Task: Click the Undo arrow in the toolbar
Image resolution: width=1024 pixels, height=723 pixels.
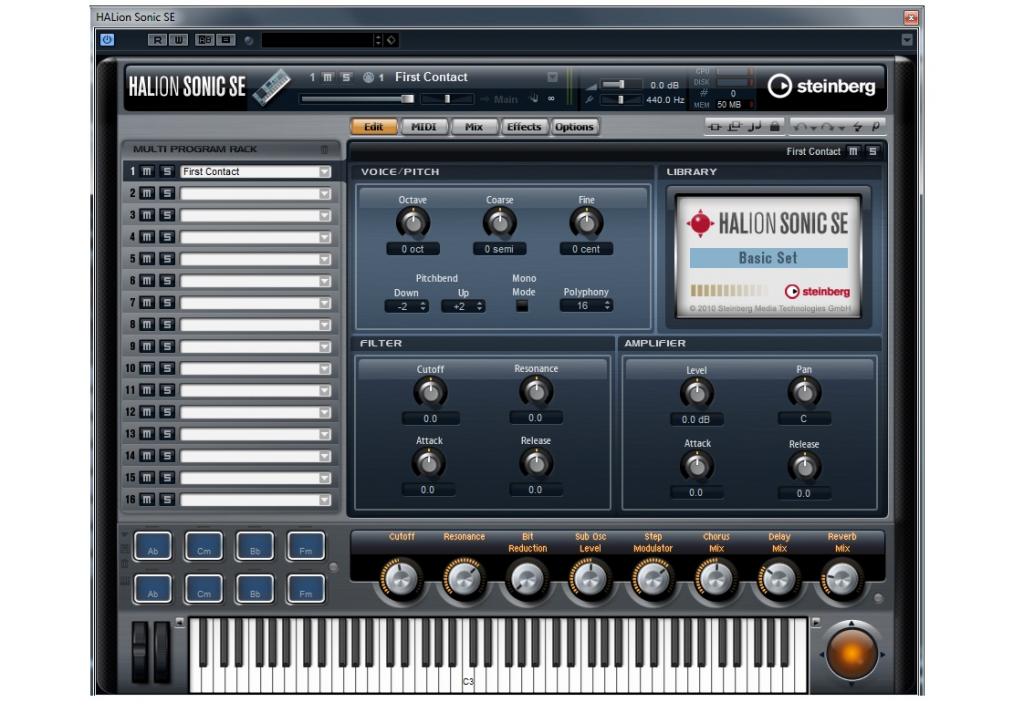Action: 801,127
